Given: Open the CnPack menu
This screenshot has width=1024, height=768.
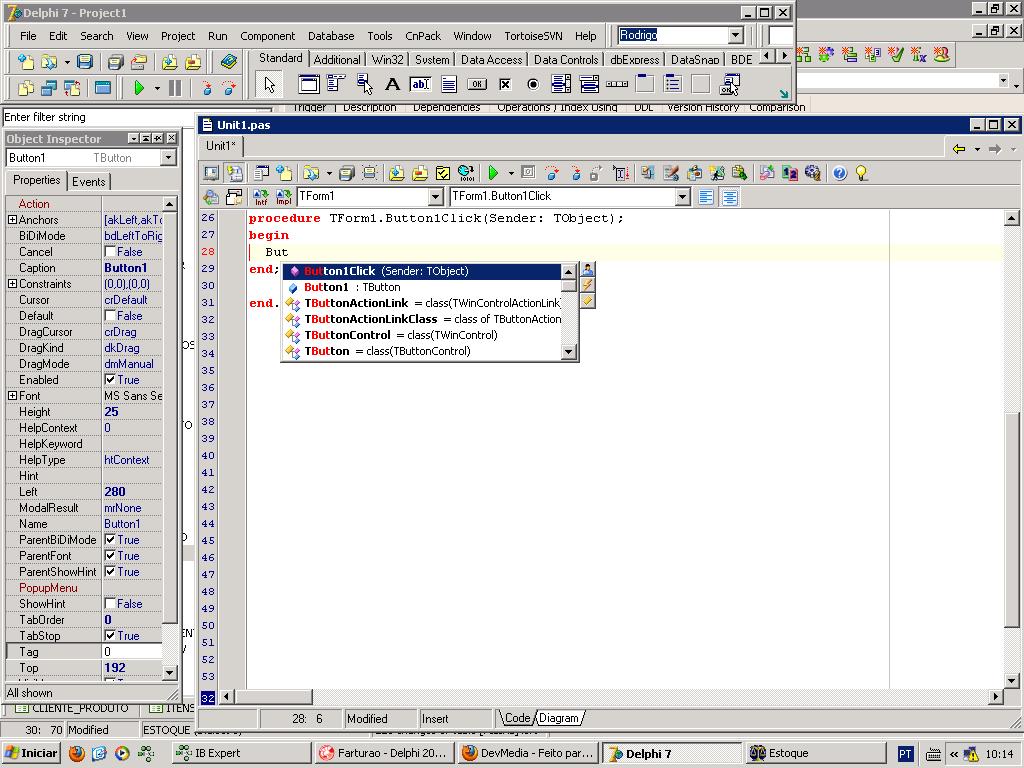Looking at the screenshot, I should click(423, 36).
